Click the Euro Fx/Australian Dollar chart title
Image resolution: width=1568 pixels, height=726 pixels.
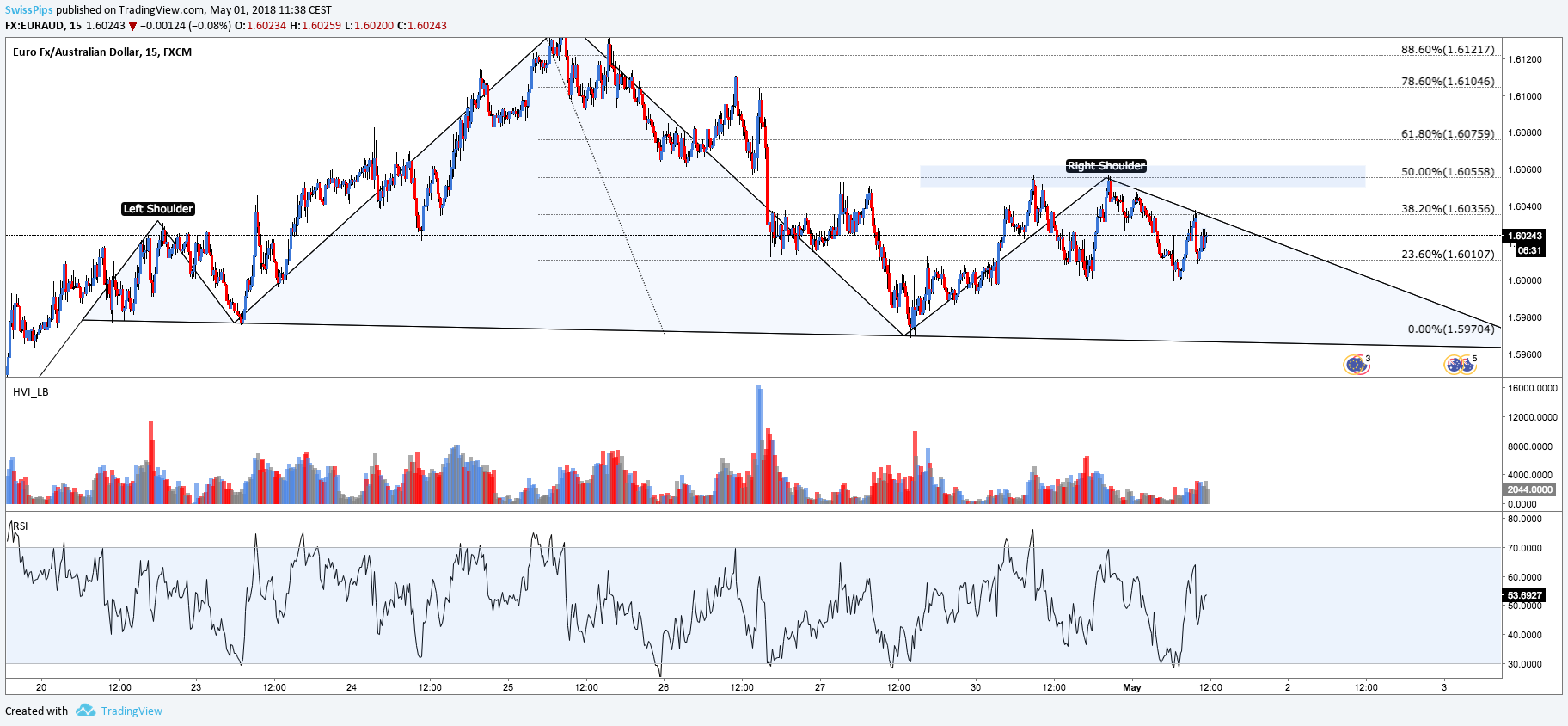[x=102, y=52]
